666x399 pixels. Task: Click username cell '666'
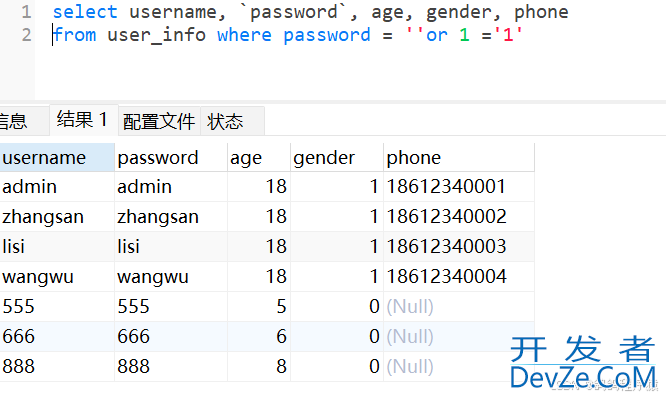pos(57,337)
